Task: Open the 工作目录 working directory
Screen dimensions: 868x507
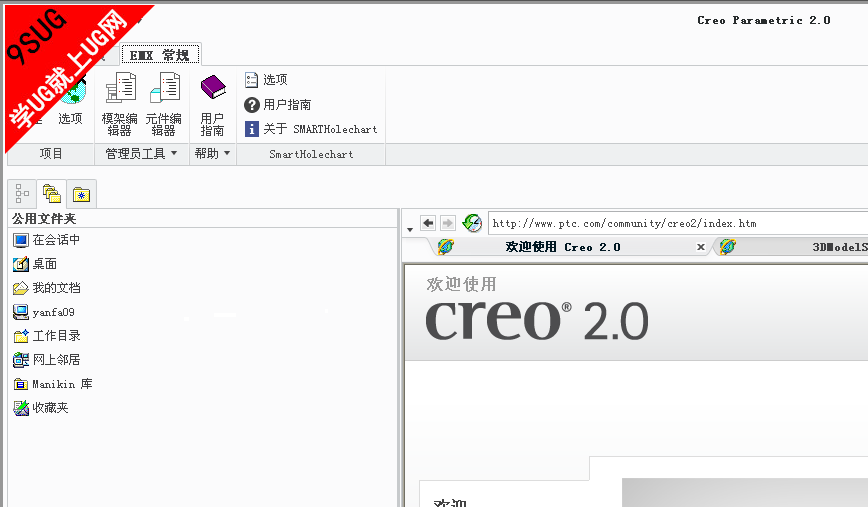Action: tap(46, 335)
